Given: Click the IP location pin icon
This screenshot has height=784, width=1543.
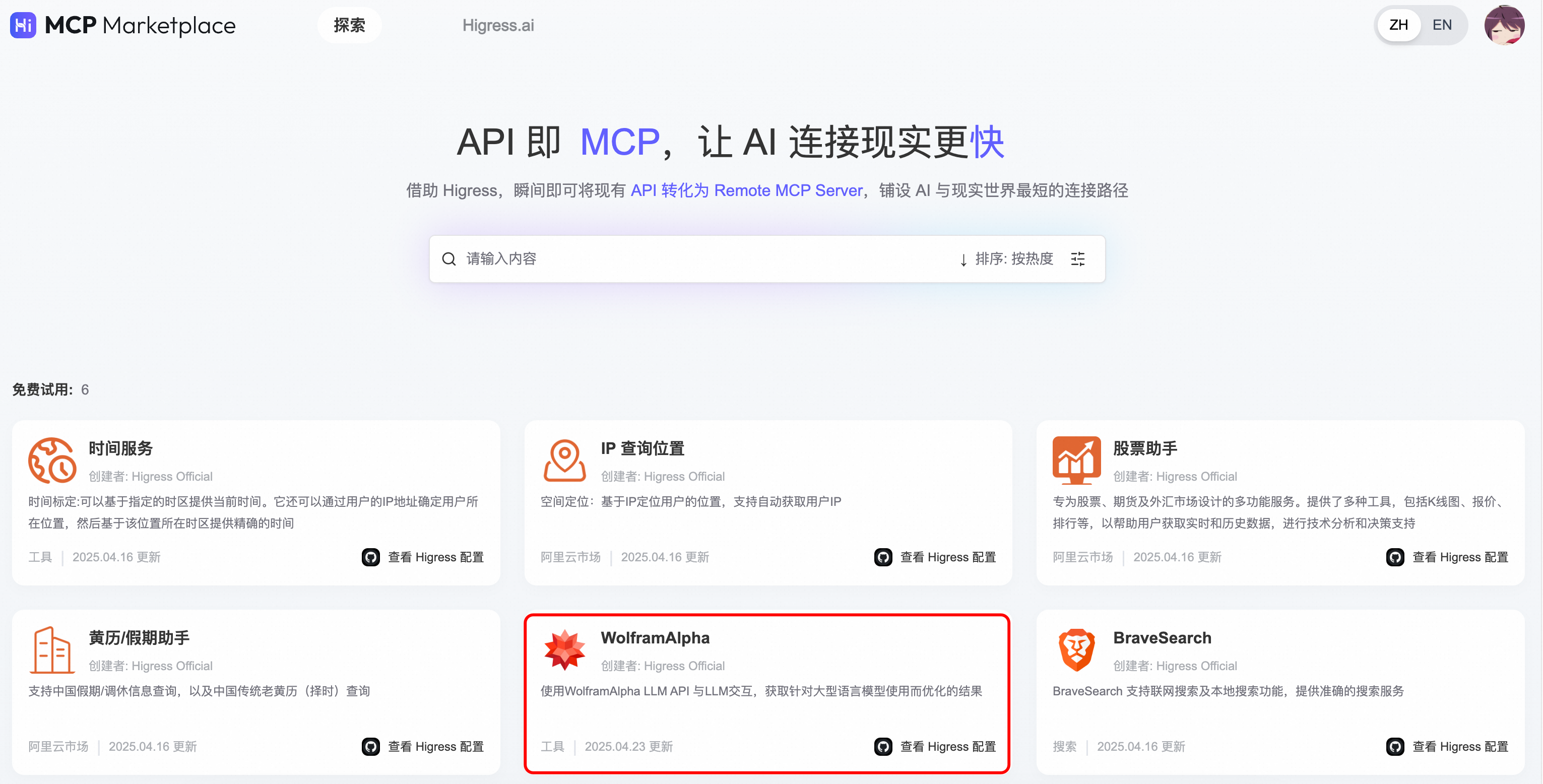Looking at the screenshot, I should pos(564,460).
